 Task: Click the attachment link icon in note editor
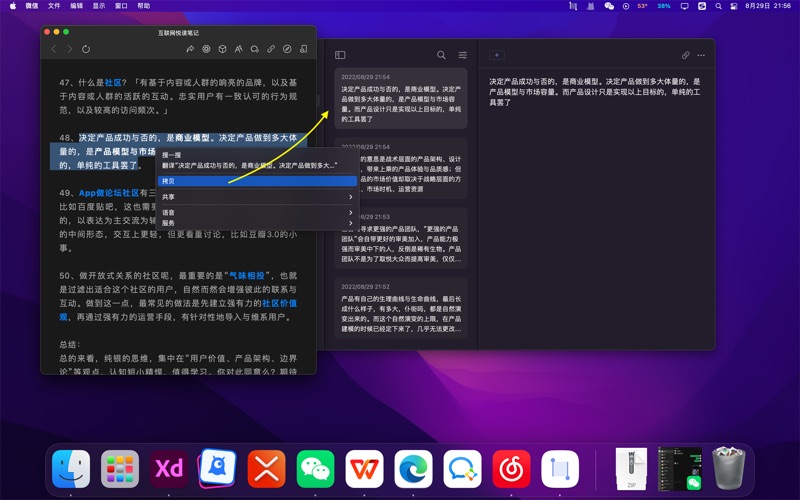(685, 55)
